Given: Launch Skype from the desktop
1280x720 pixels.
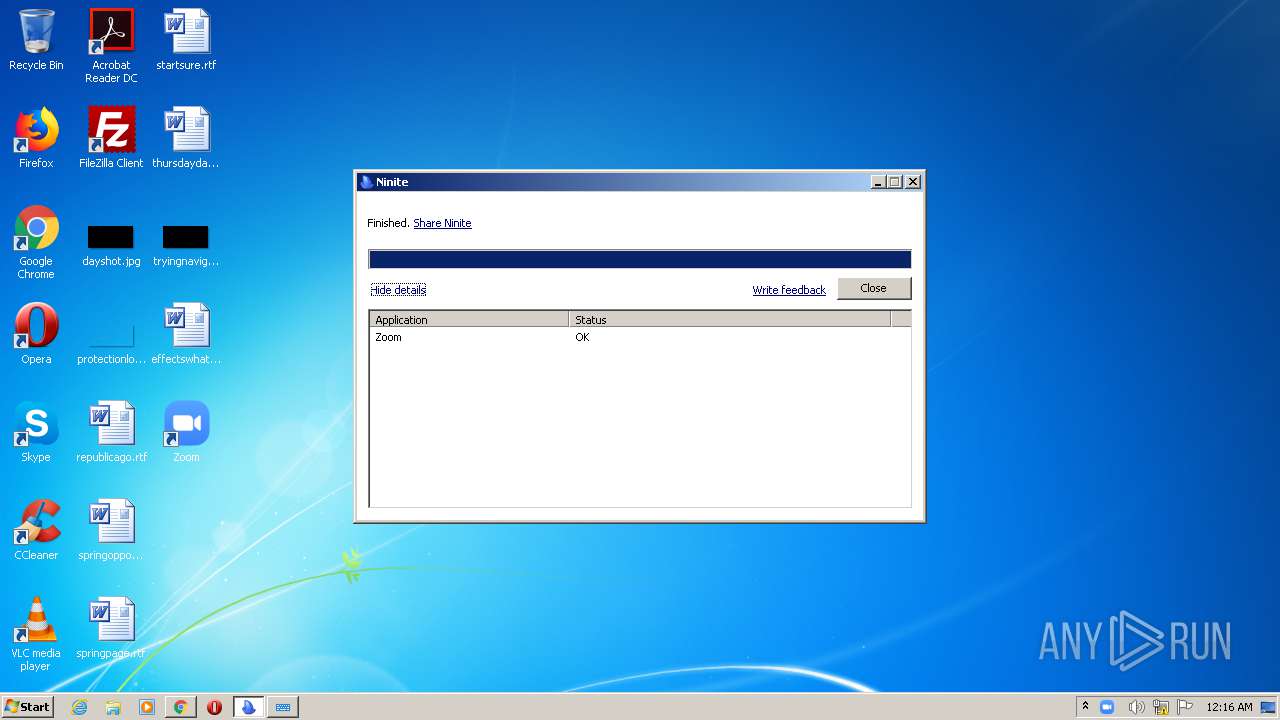Looking at the screenshot, I should (36, 432).
